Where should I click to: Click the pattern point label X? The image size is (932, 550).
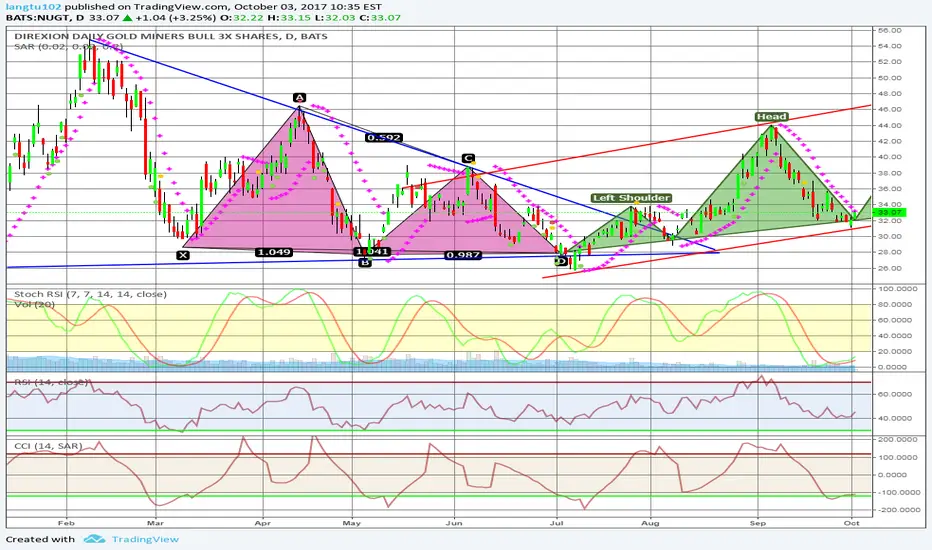click(183, 255)
